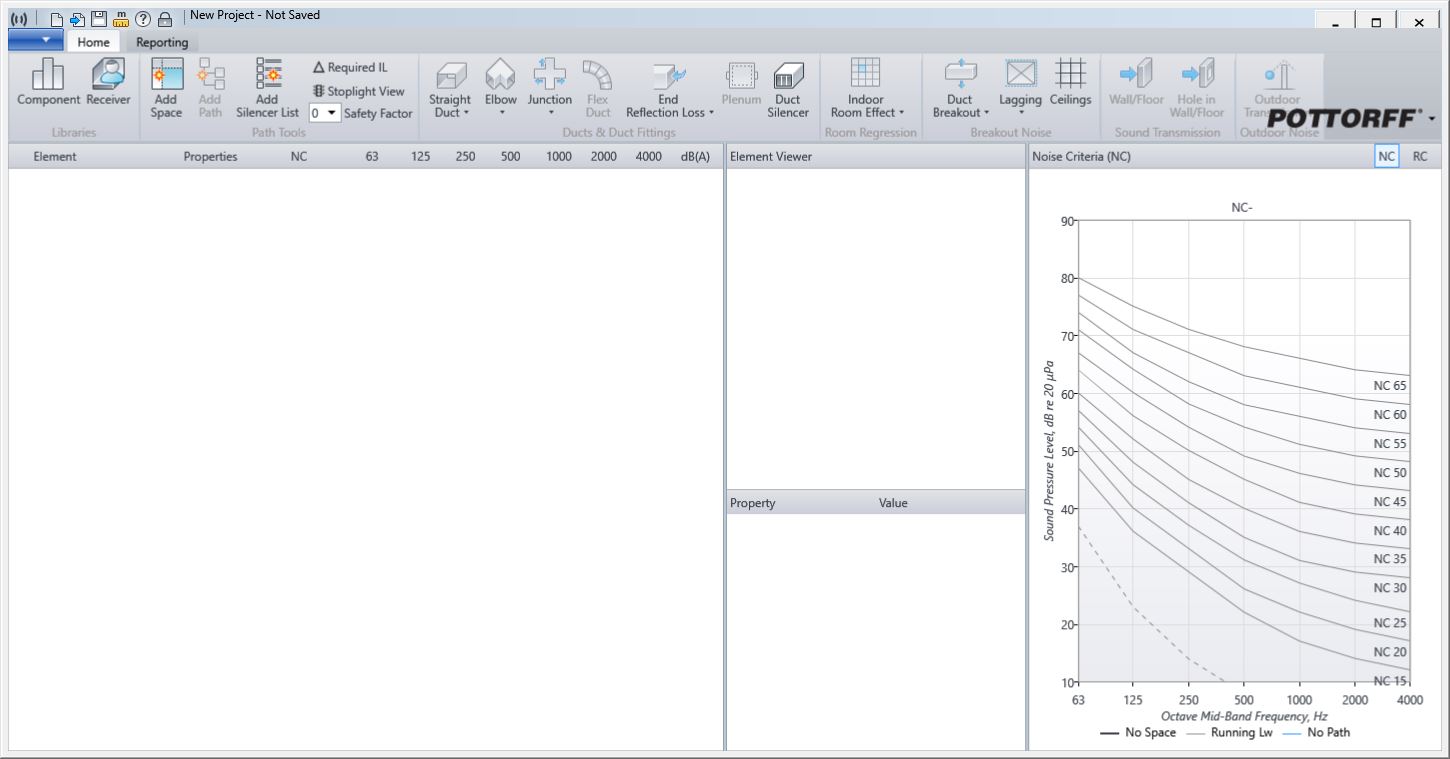Click the dB(A) column header
The image size is (1450, 759).
point(694,156)
